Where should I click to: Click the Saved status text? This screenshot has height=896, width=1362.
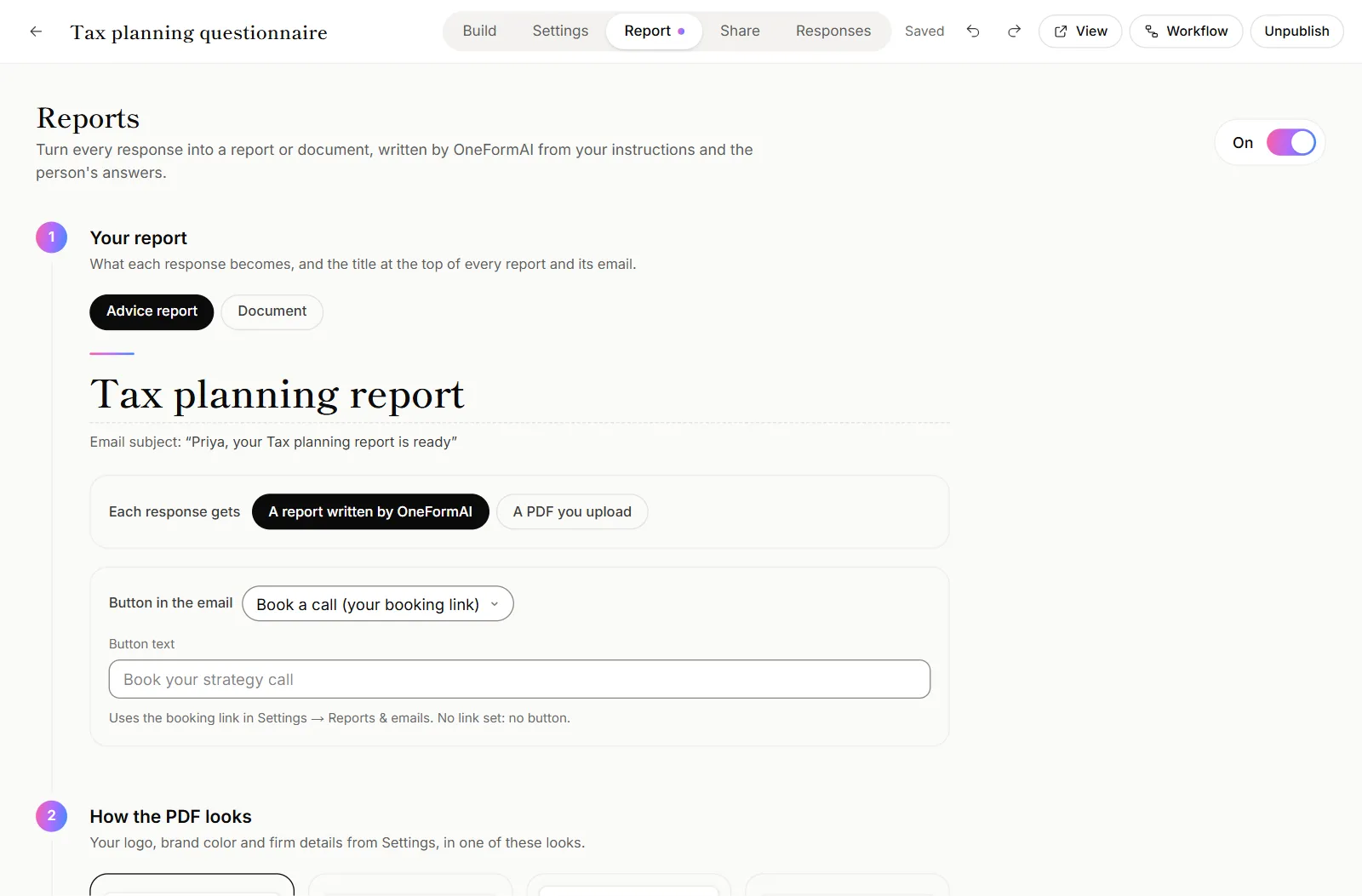click(924, 31)
